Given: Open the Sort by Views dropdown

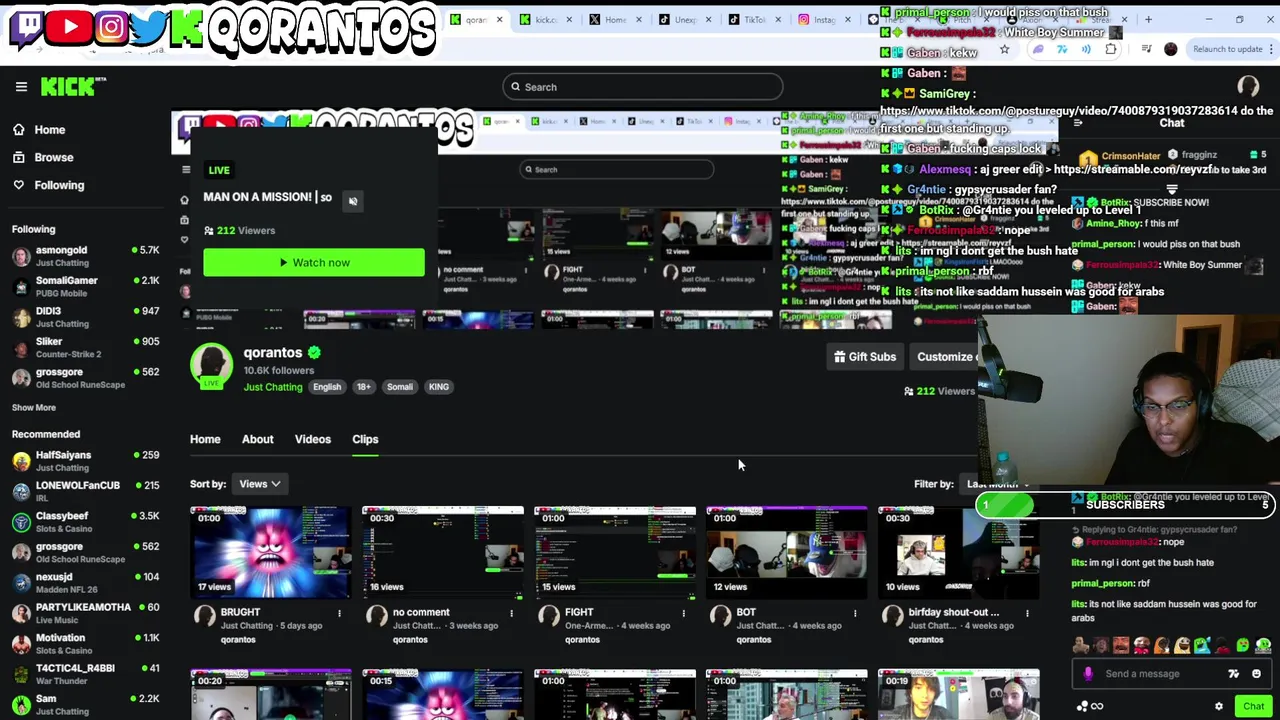Looking at the screenshot, I should [259, 484].
